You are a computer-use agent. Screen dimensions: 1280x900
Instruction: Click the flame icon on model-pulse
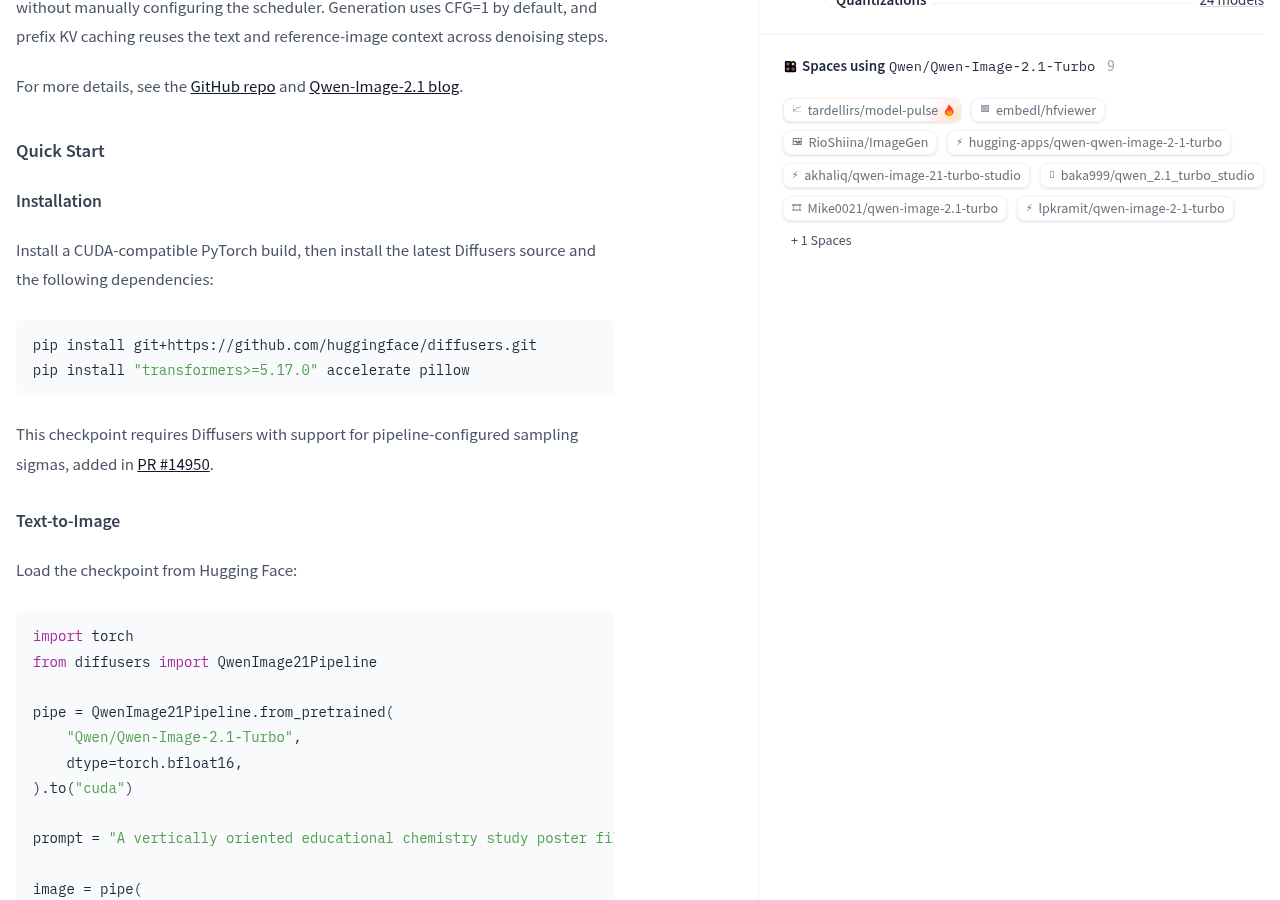(x=949, y=110)
